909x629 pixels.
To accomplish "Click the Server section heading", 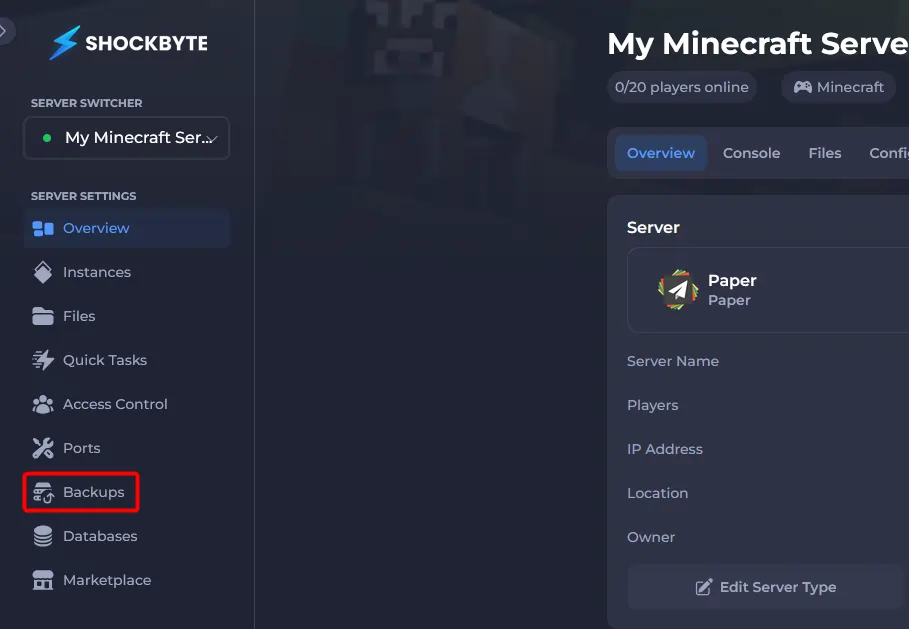I will click(x=653, y=227).
